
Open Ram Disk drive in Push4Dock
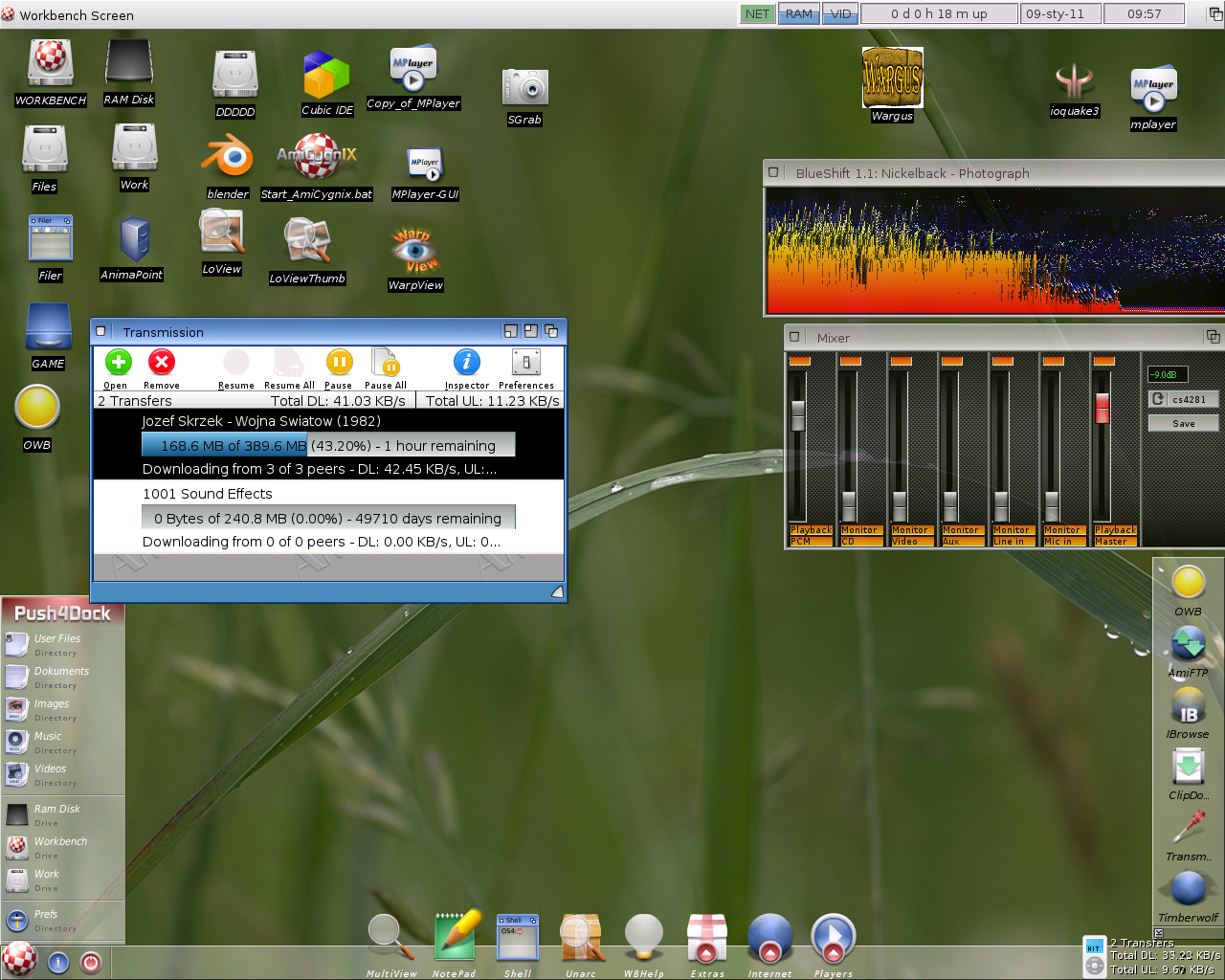(62, 815)
